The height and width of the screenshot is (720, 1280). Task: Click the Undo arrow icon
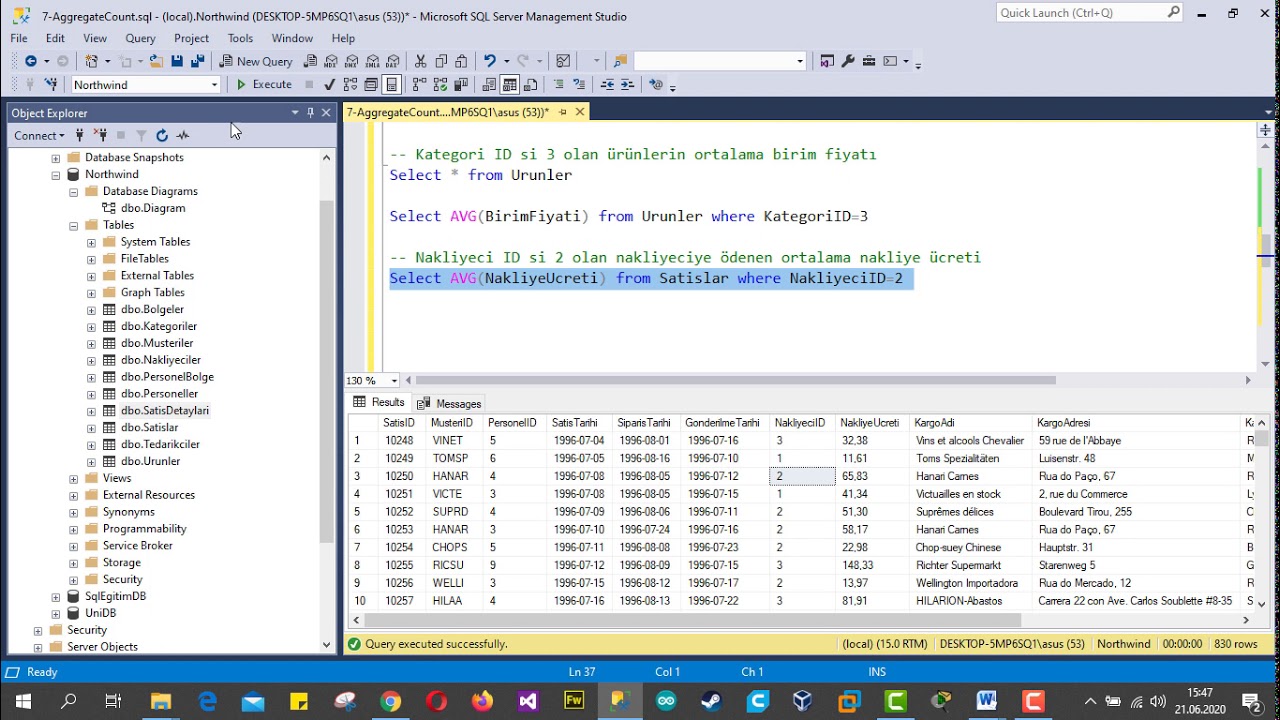point(490,61)
